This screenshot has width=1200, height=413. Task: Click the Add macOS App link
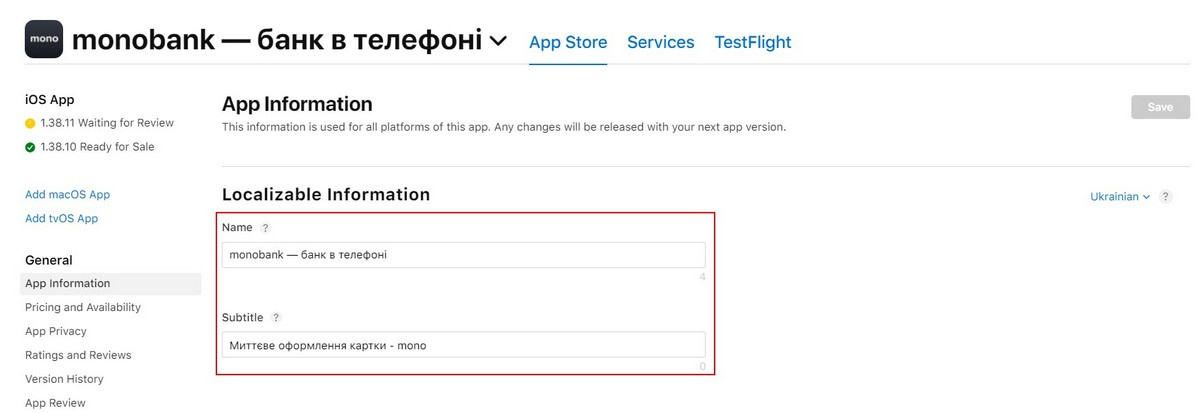pos(67,195)
